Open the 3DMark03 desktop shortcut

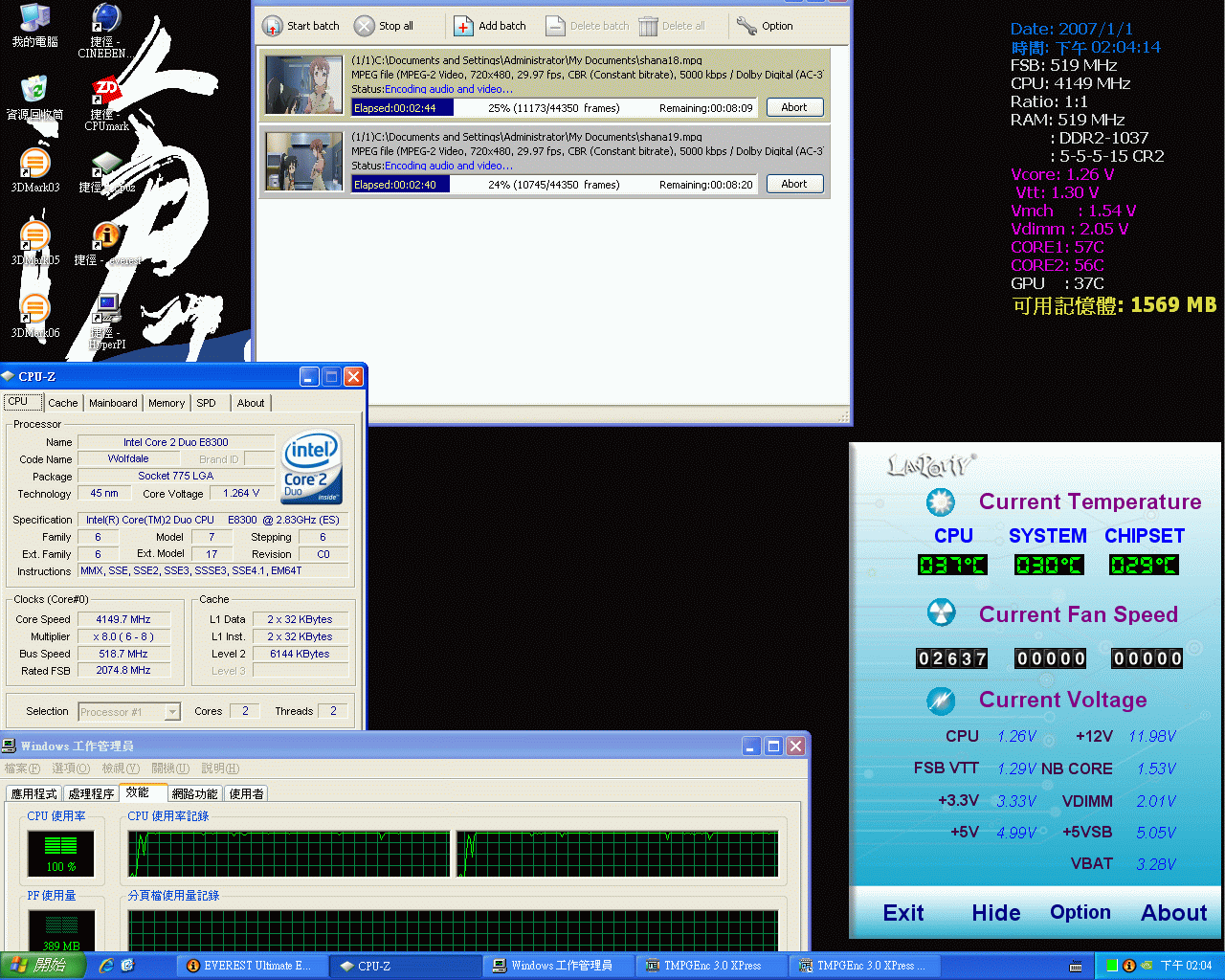click(x=34, y=165)
